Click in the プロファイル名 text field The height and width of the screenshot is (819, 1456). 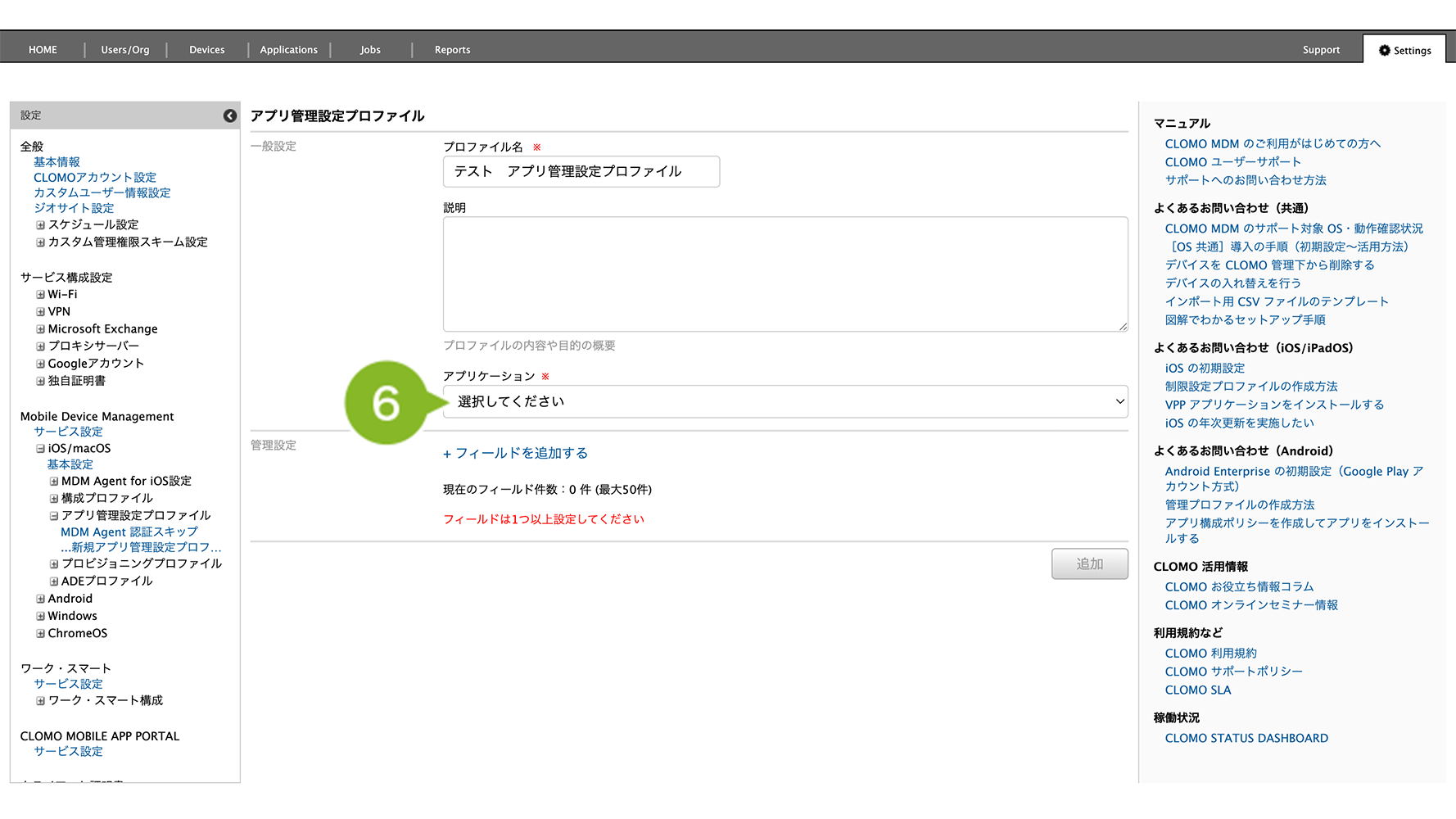click(x=581, y=172)
